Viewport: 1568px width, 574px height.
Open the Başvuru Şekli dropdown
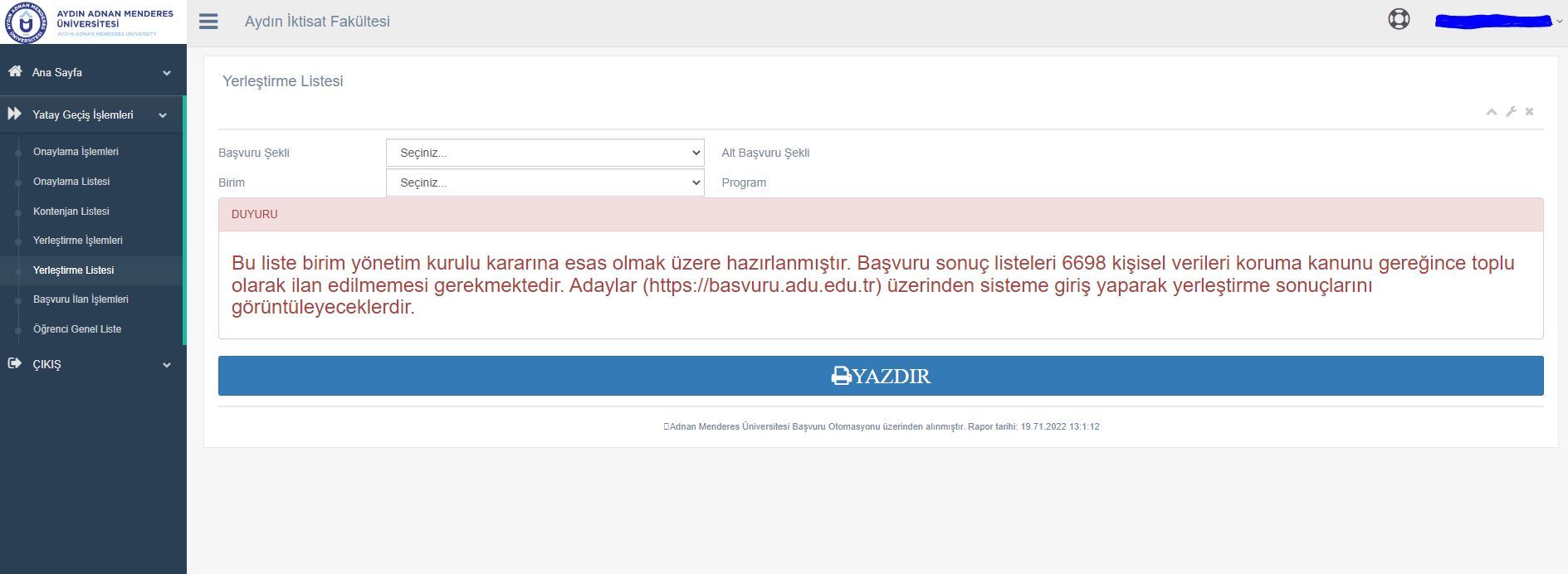tap(545, 153)
